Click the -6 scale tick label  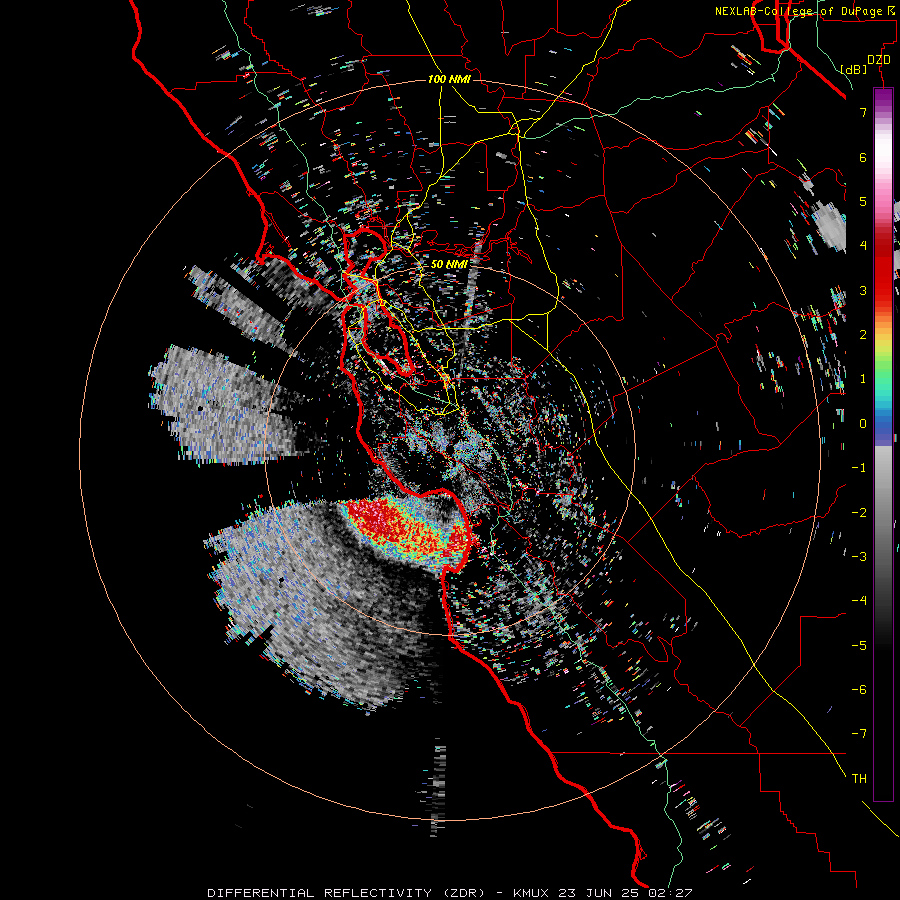tap(859, 689)
